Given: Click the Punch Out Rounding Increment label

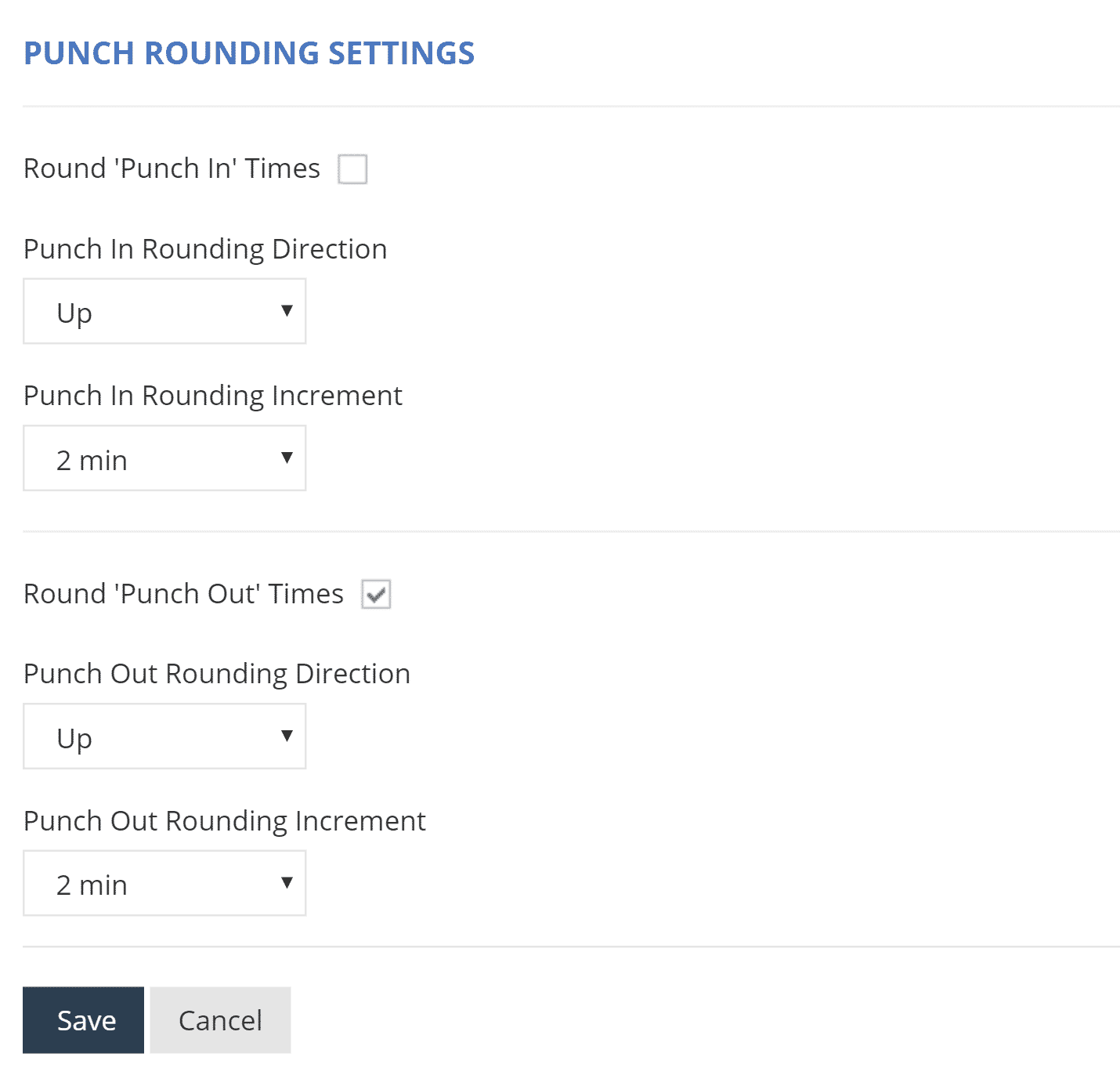Looking at the screenshot, I should (225, 821).
